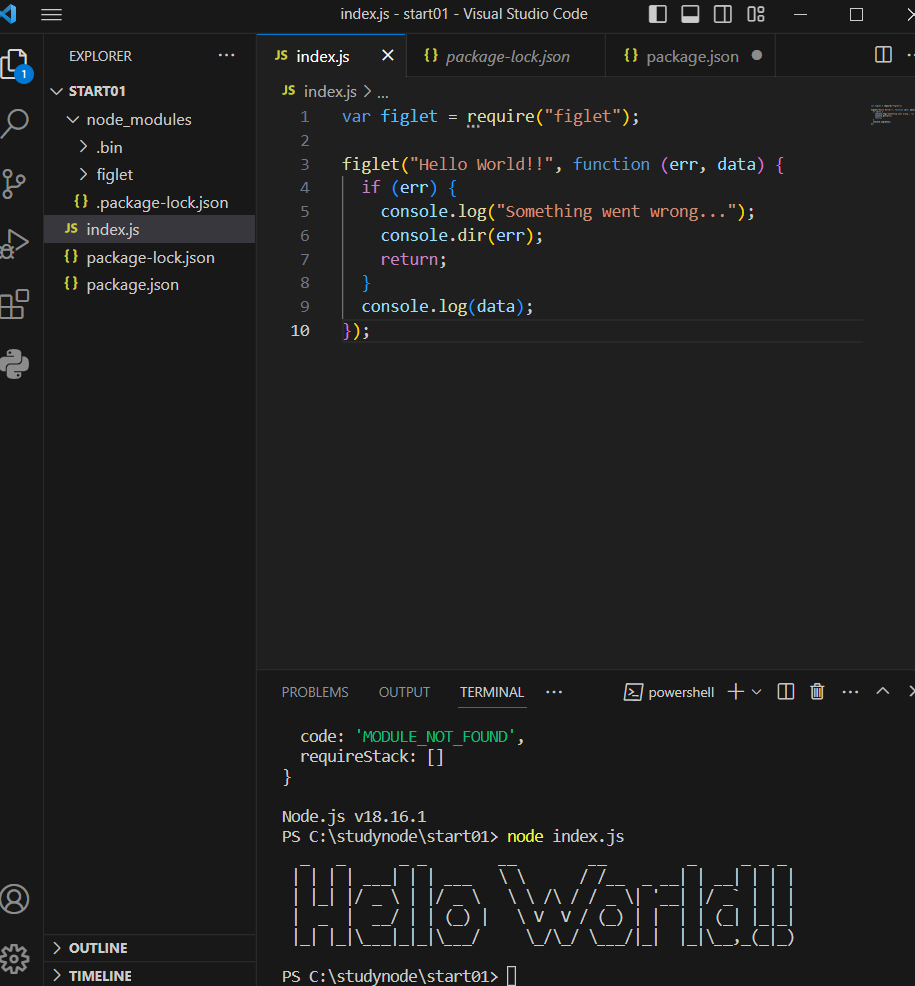Open the Extensions view
This screenshot has width=915, height=986.
[x=15, y=304]
